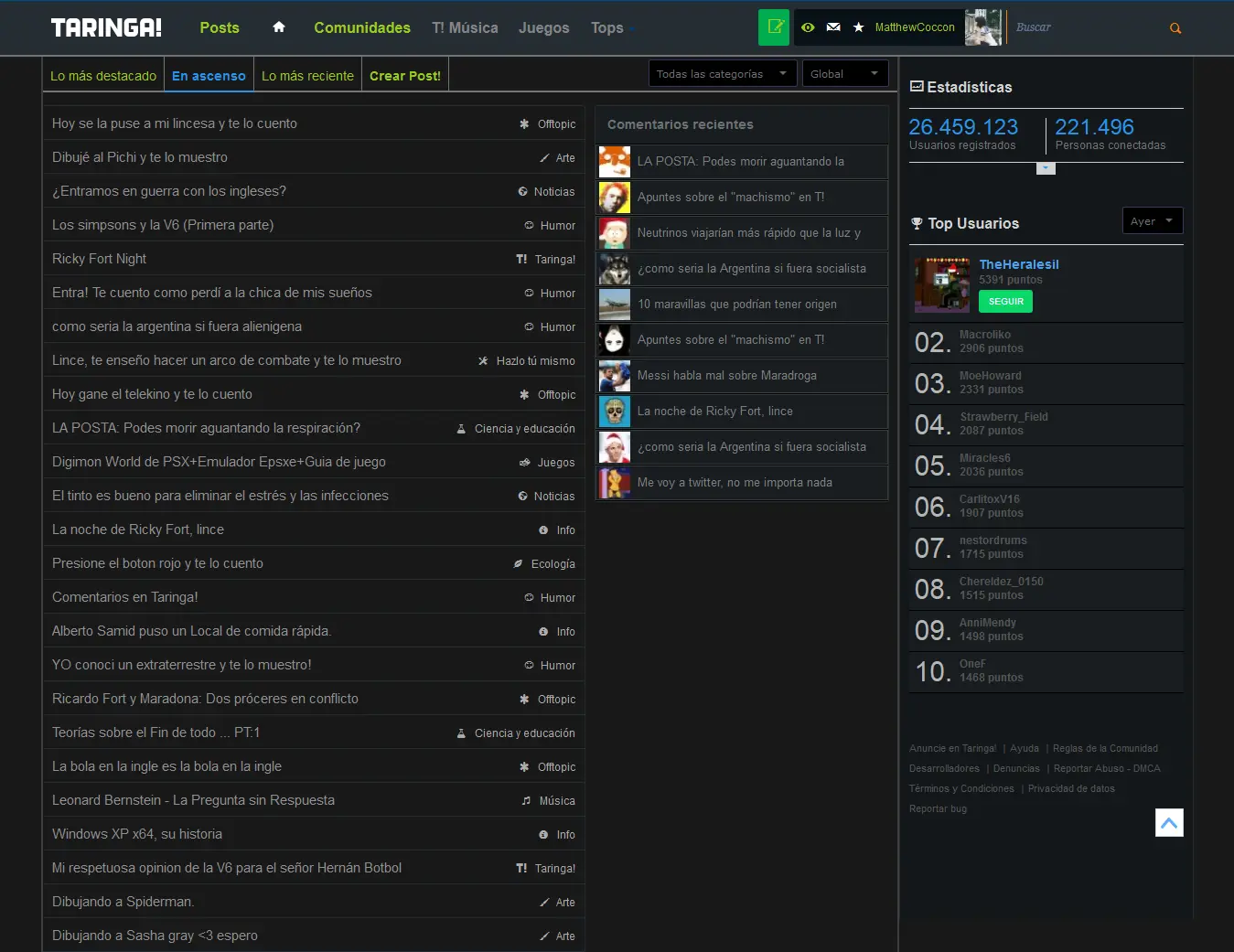The height and width of the screenshot is (952, 1234).
Task: Open the home icon in navbar
Action: click(x=279, y=27)
